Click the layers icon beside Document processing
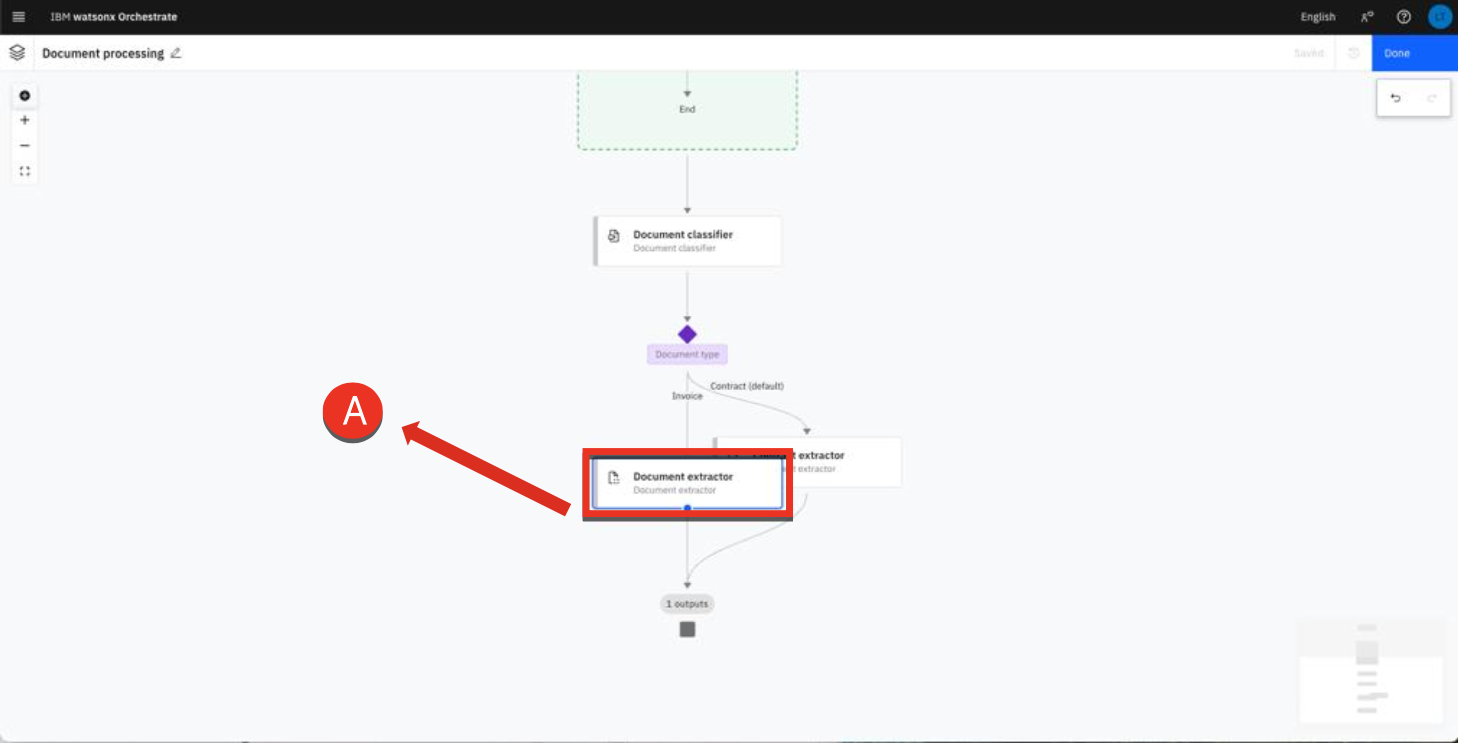 pos(17,53)
